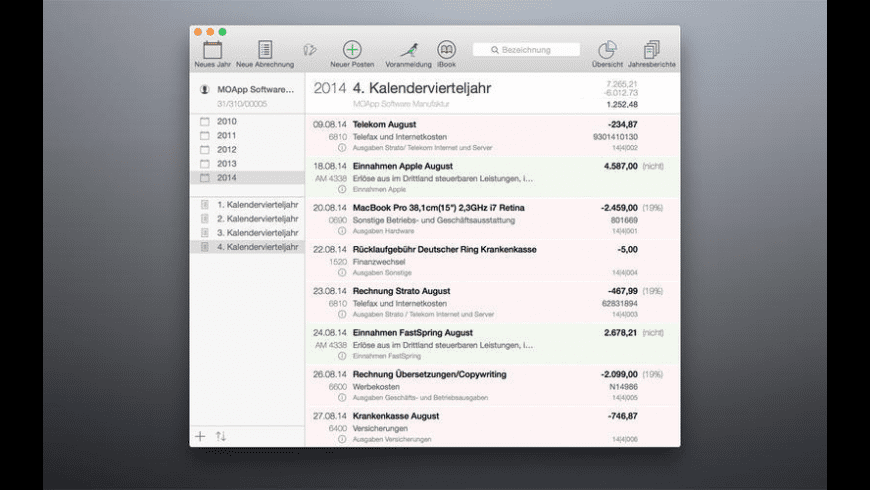The image size is (870, 490).
Task: Open 1. Kalendervierteljahr in sidebar
Action: [247, 205]
